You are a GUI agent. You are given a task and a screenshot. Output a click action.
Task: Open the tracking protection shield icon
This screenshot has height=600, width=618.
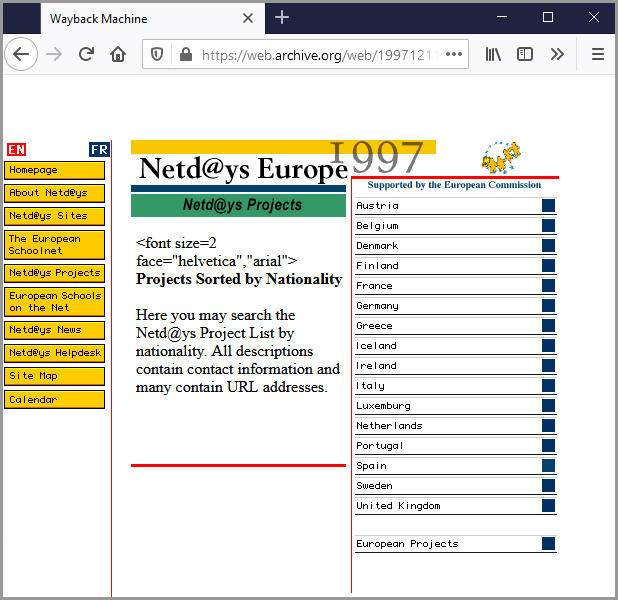click(x=157, y=54)
